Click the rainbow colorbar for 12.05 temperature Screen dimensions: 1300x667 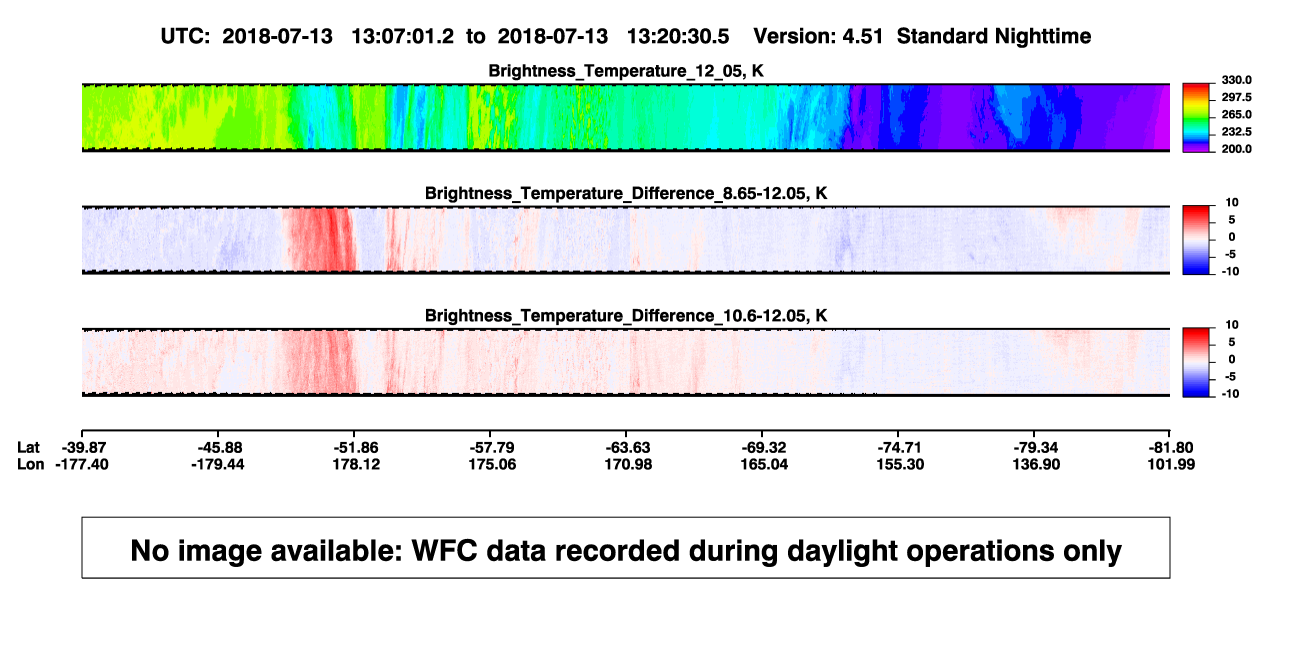point(1197,117)
